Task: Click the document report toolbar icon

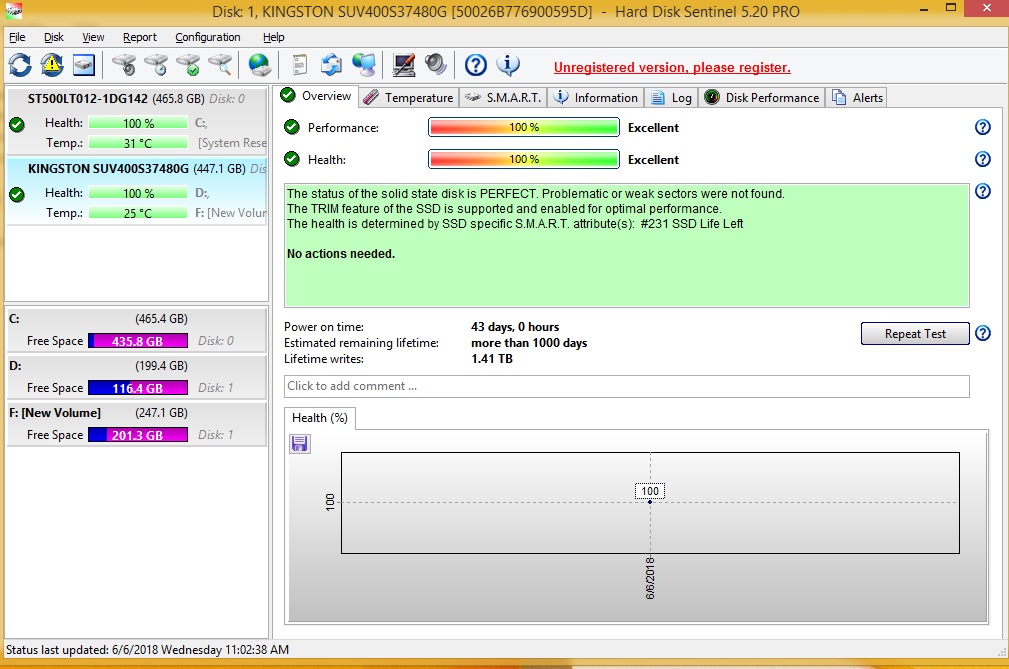Action: (299, 65)
